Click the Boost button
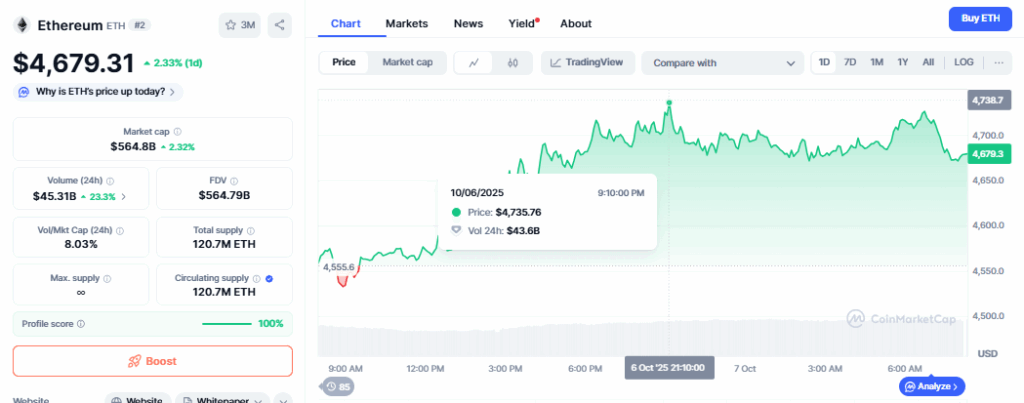Screen dimensions: 1024x403 152,361
